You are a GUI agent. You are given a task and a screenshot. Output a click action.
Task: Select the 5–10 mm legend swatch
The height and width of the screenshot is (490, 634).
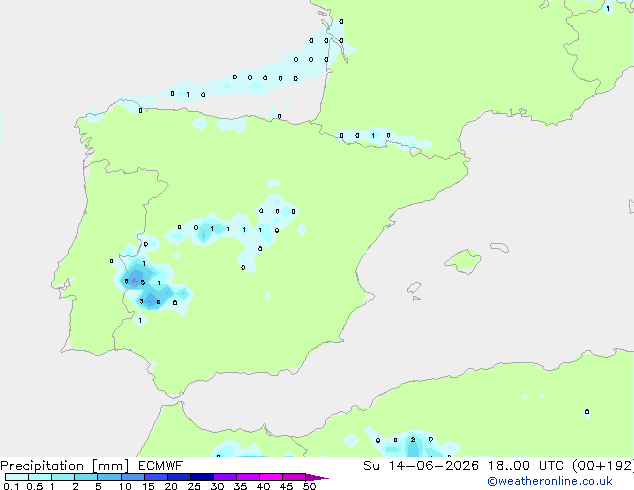109,477
